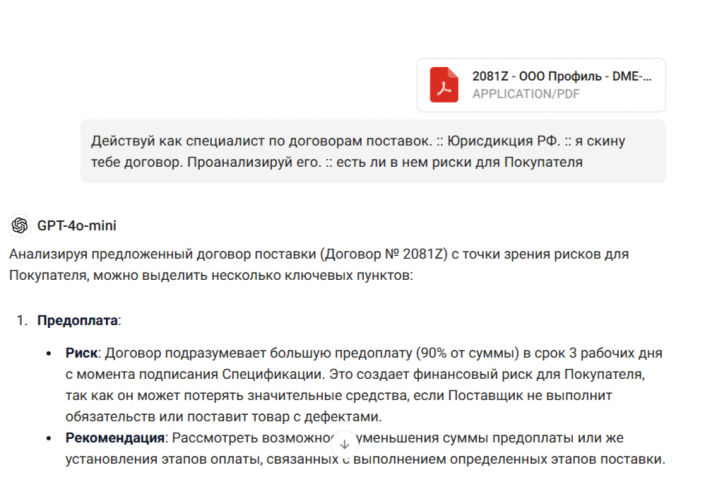
Task: Click the APPLICATION/PDF label of attachment
Action: (x=526, y=94)
